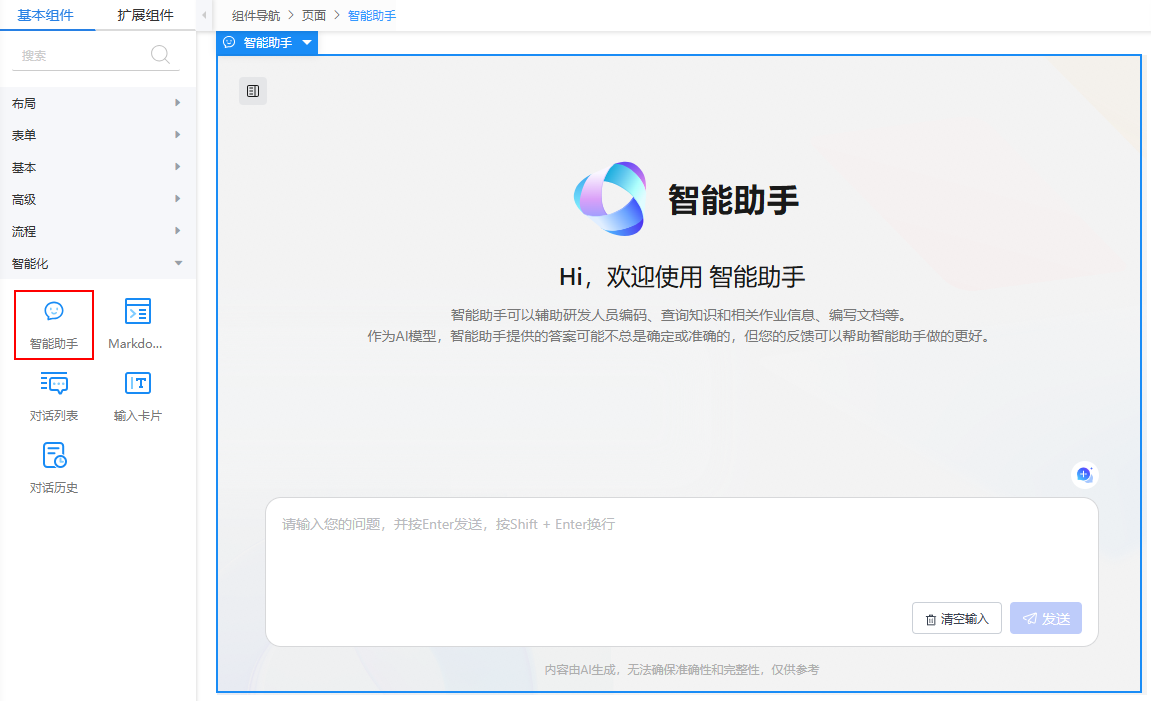
Task: Collapse the 智能化 category
Action: pos(98,263)
